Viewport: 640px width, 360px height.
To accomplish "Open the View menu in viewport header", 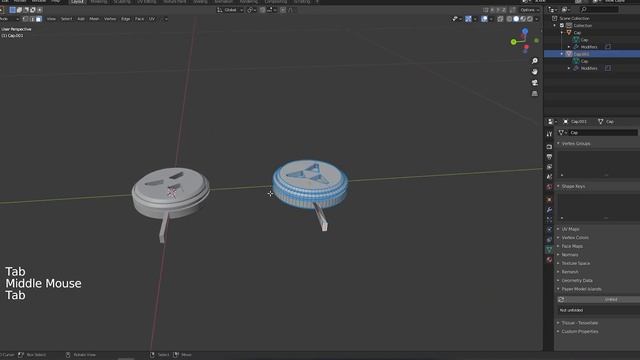I will coord(51,19).
